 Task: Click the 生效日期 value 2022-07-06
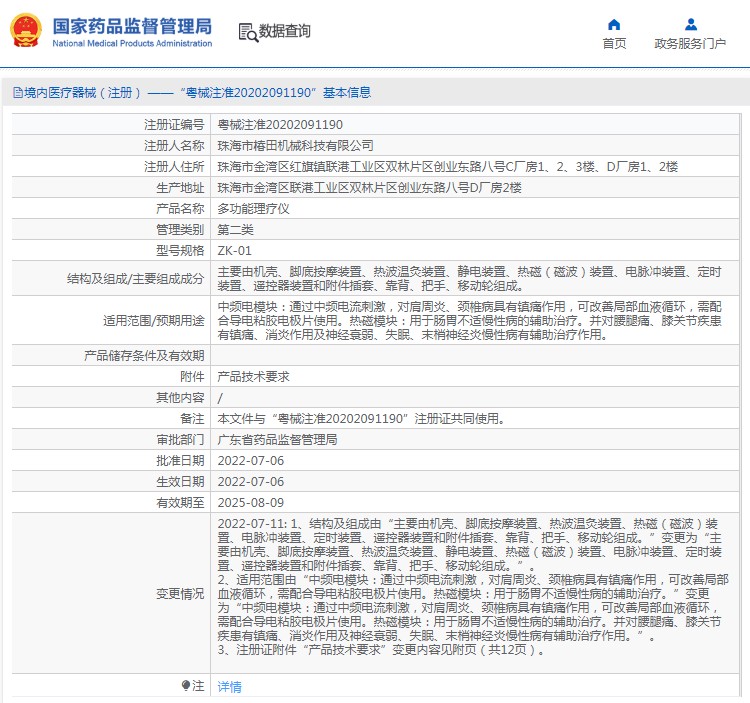tap(251, 482)
